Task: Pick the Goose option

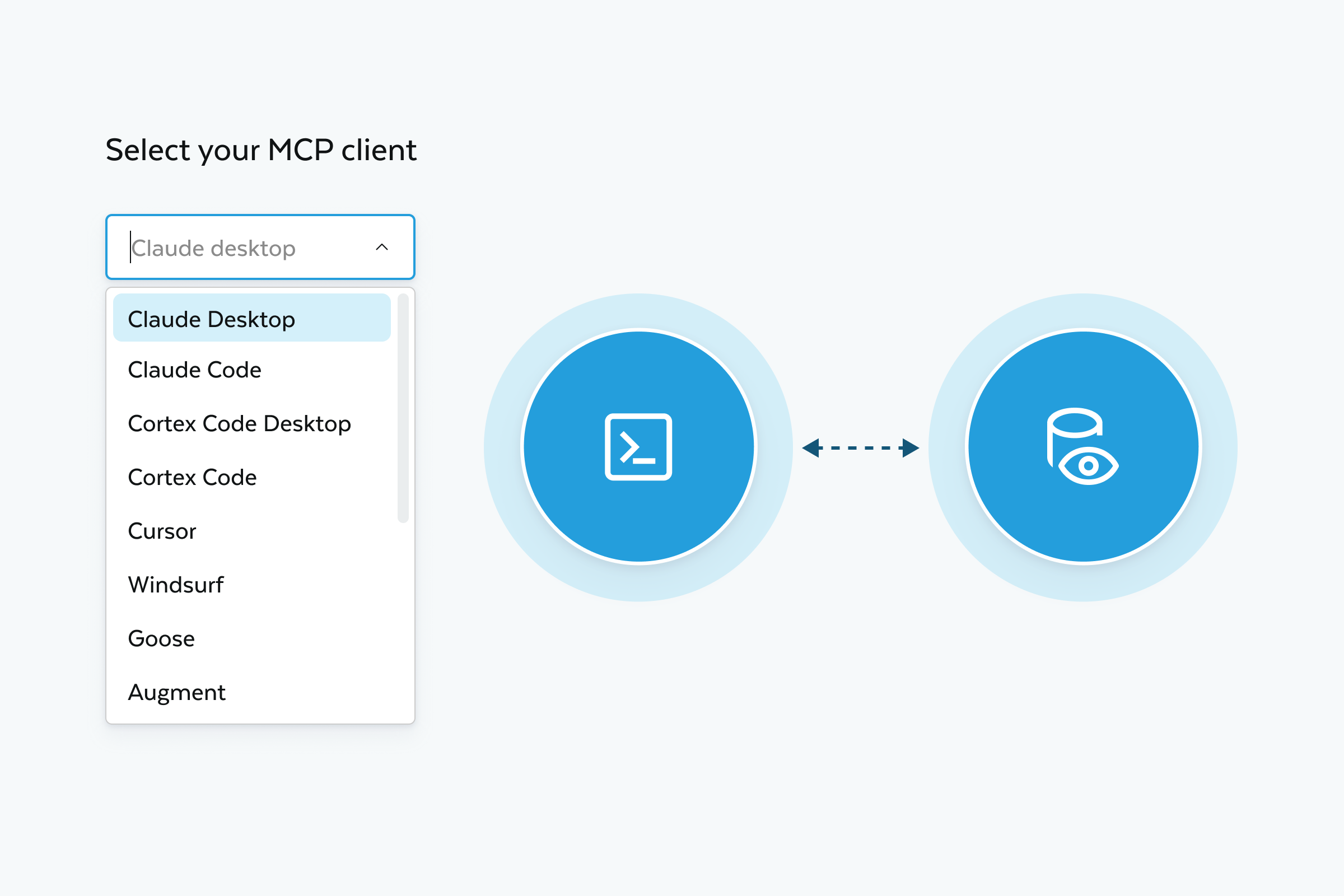Action: [252, 638]
